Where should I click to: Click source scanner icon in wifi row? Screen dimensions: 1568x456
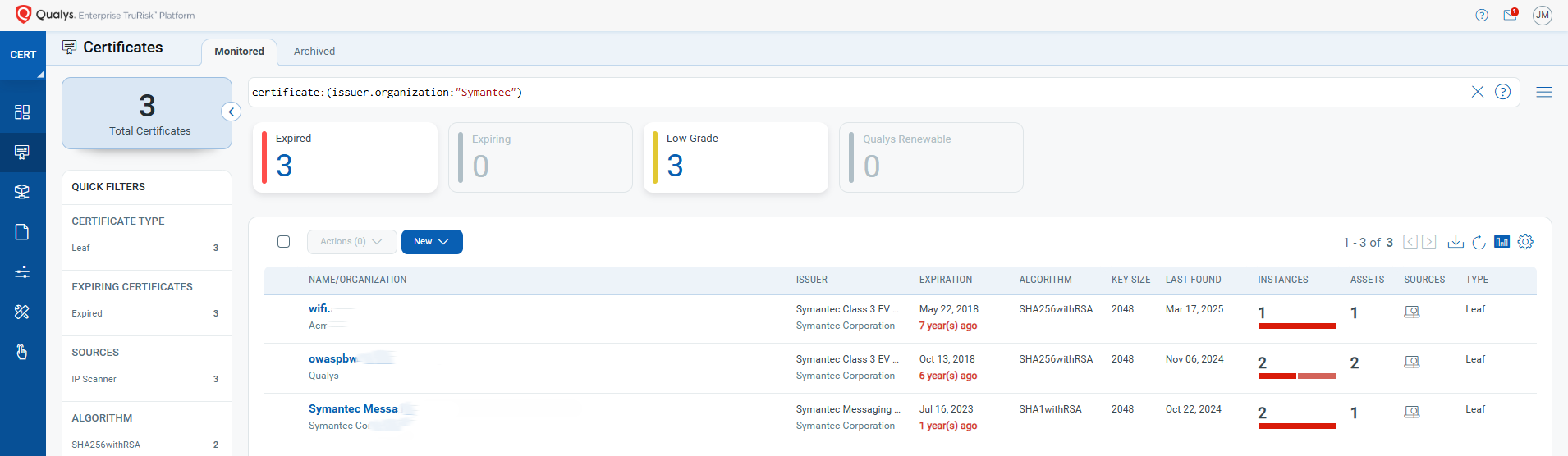pos(1412,312)
